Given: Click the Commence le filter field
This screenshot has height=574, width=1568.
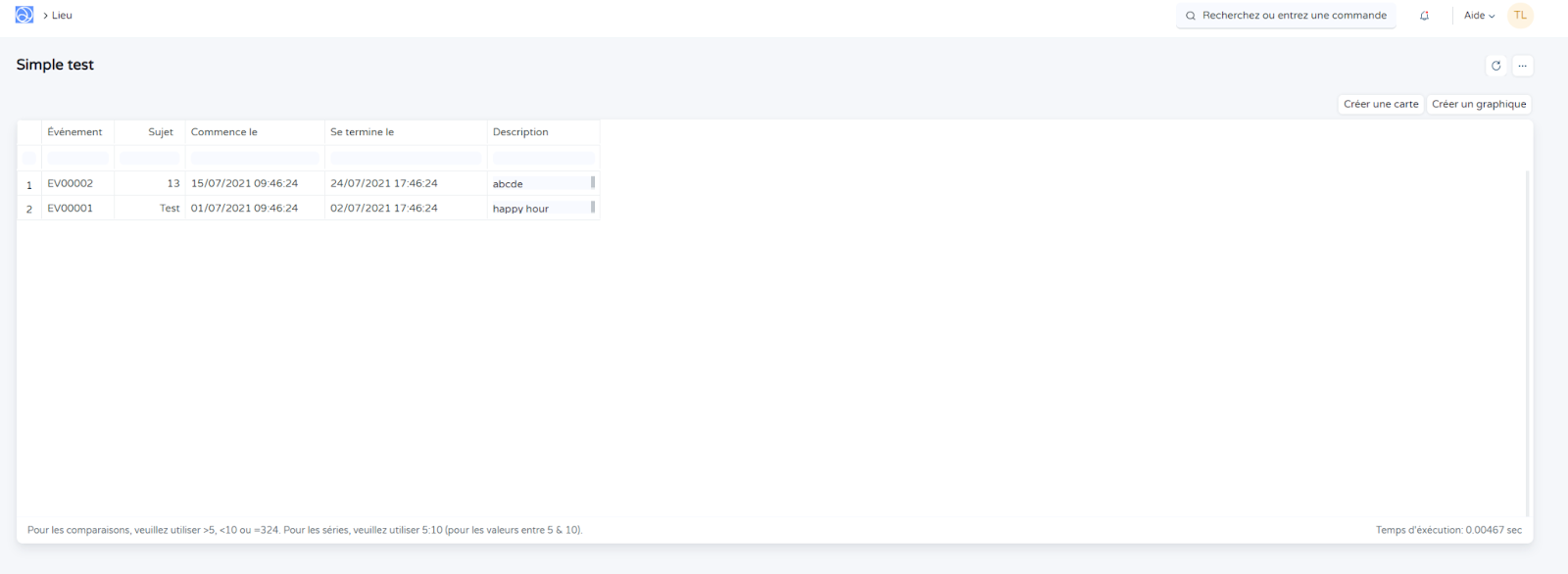Looking at the screenshot, I should pos(255,159).
